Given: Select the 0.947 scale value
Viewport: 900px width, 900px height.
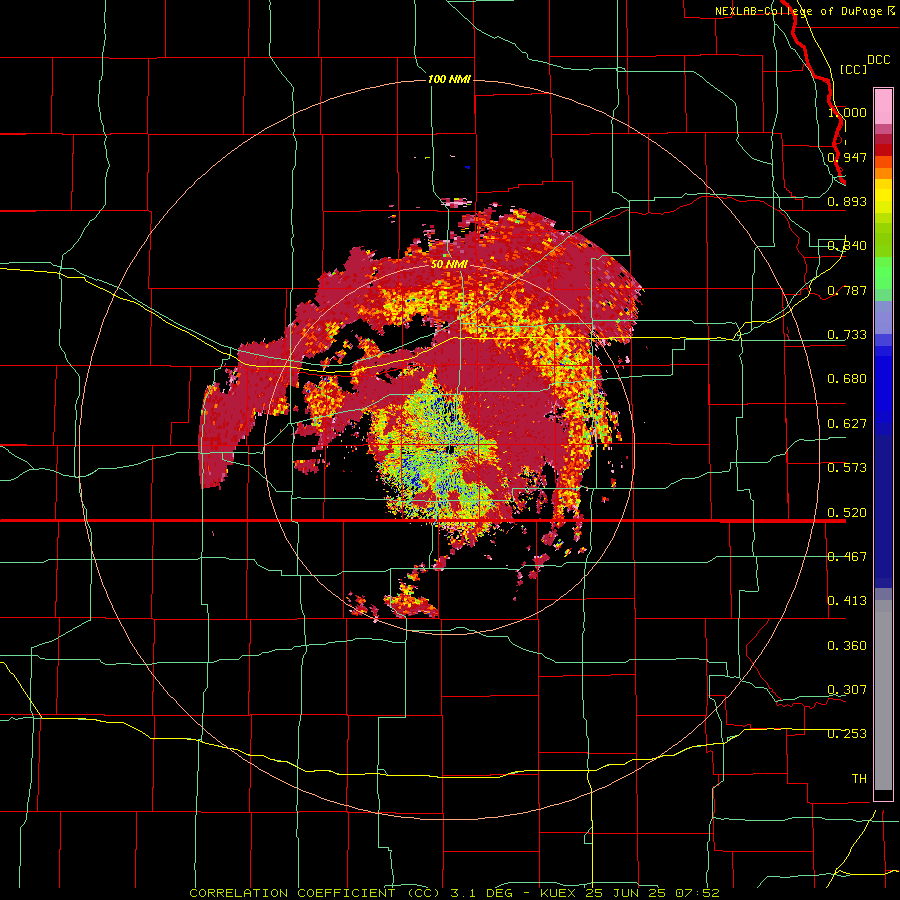Looking at the screenshot, I should coord(847,157).
